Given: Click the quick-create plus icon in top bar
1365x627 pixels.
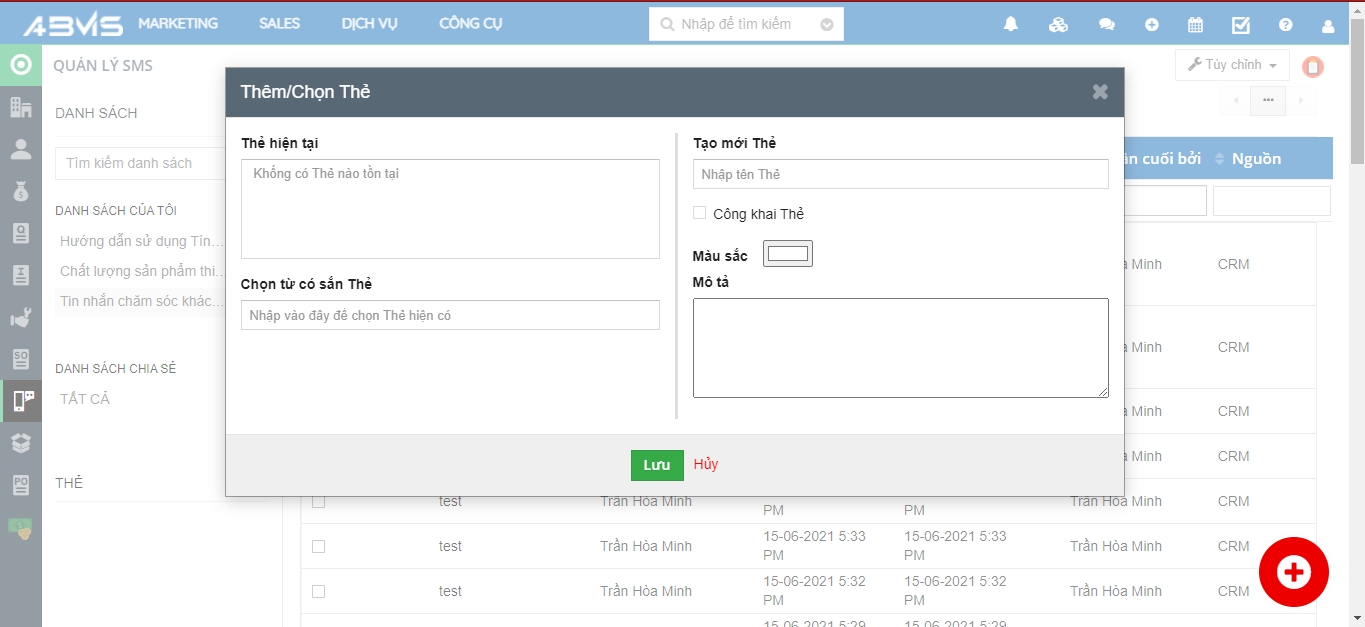Looking at the screenshot, I should (1152, 25).
